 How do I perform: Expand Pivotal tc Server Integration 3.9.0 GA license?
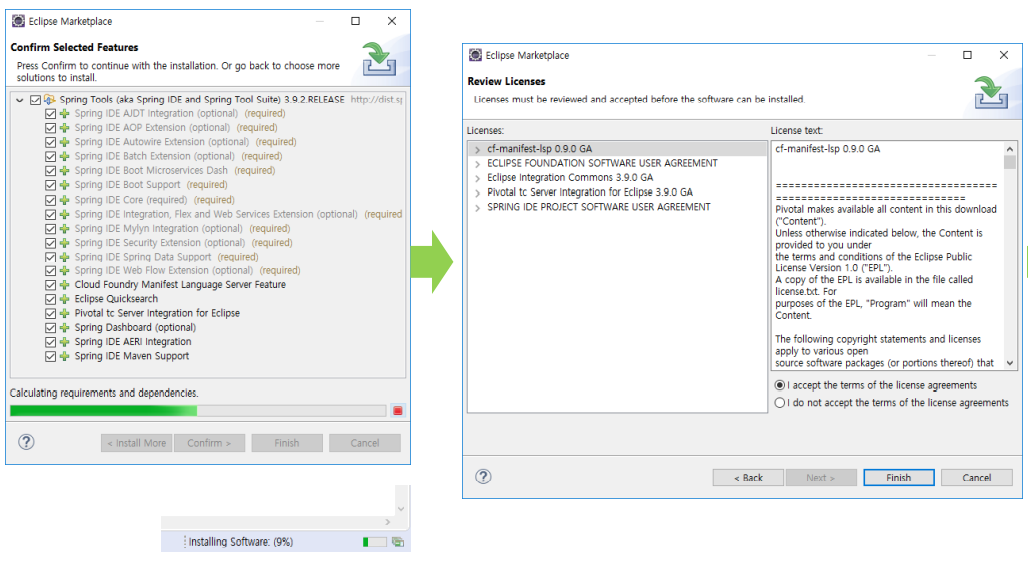click(477, 193)
